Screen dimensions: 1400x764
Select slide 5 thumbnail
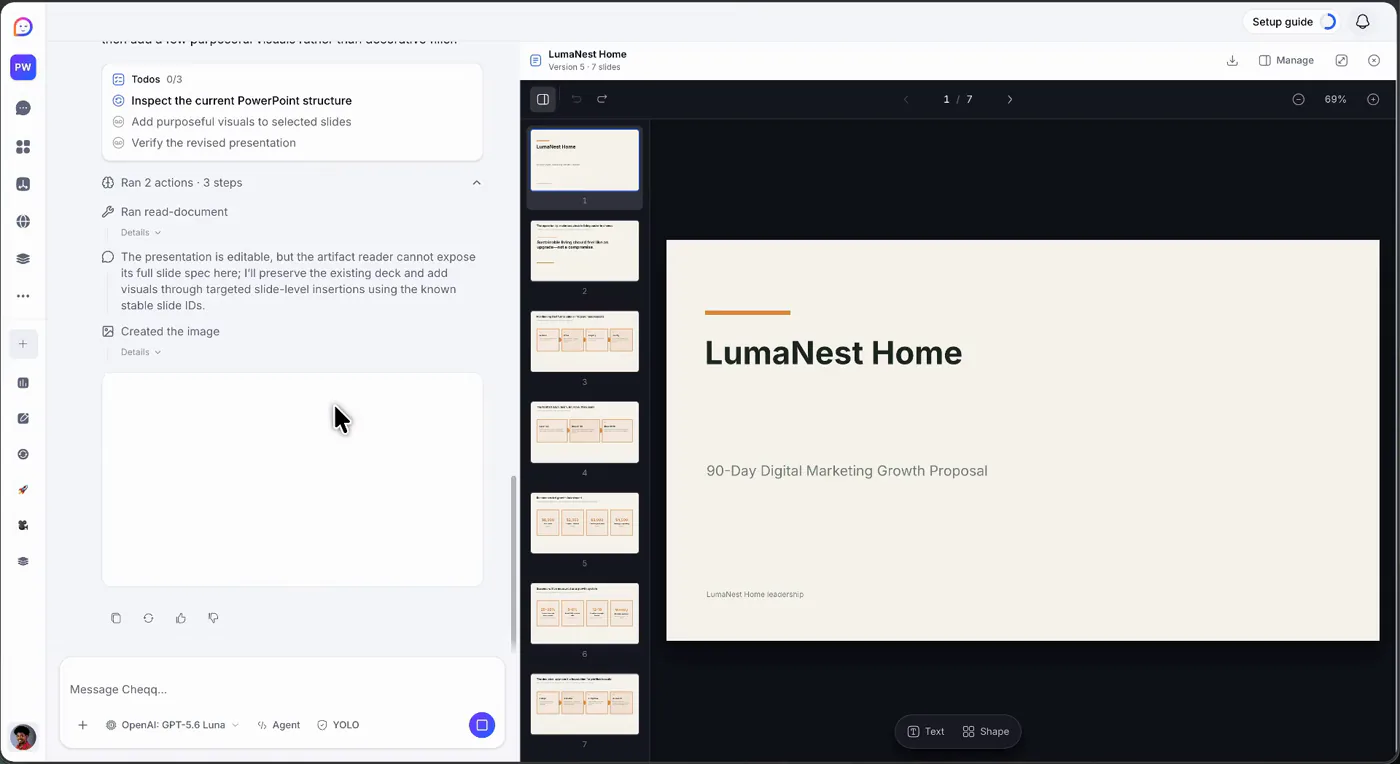[585, 523]
